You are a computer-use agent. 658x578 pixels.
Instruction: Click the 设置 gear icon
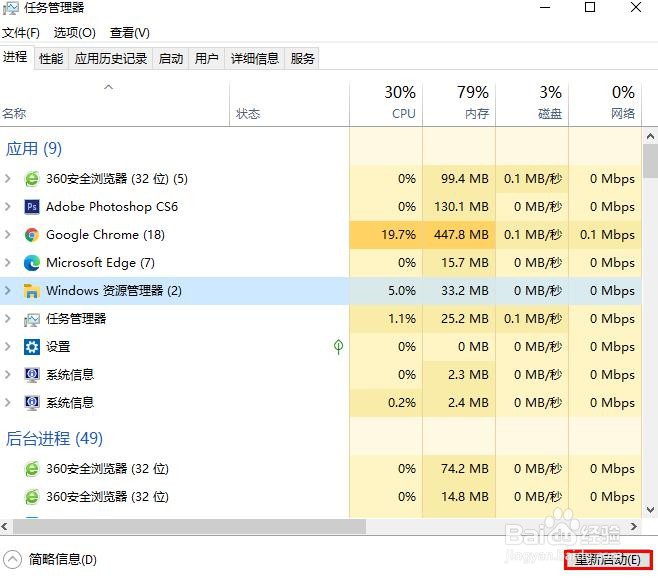point(32,347)
